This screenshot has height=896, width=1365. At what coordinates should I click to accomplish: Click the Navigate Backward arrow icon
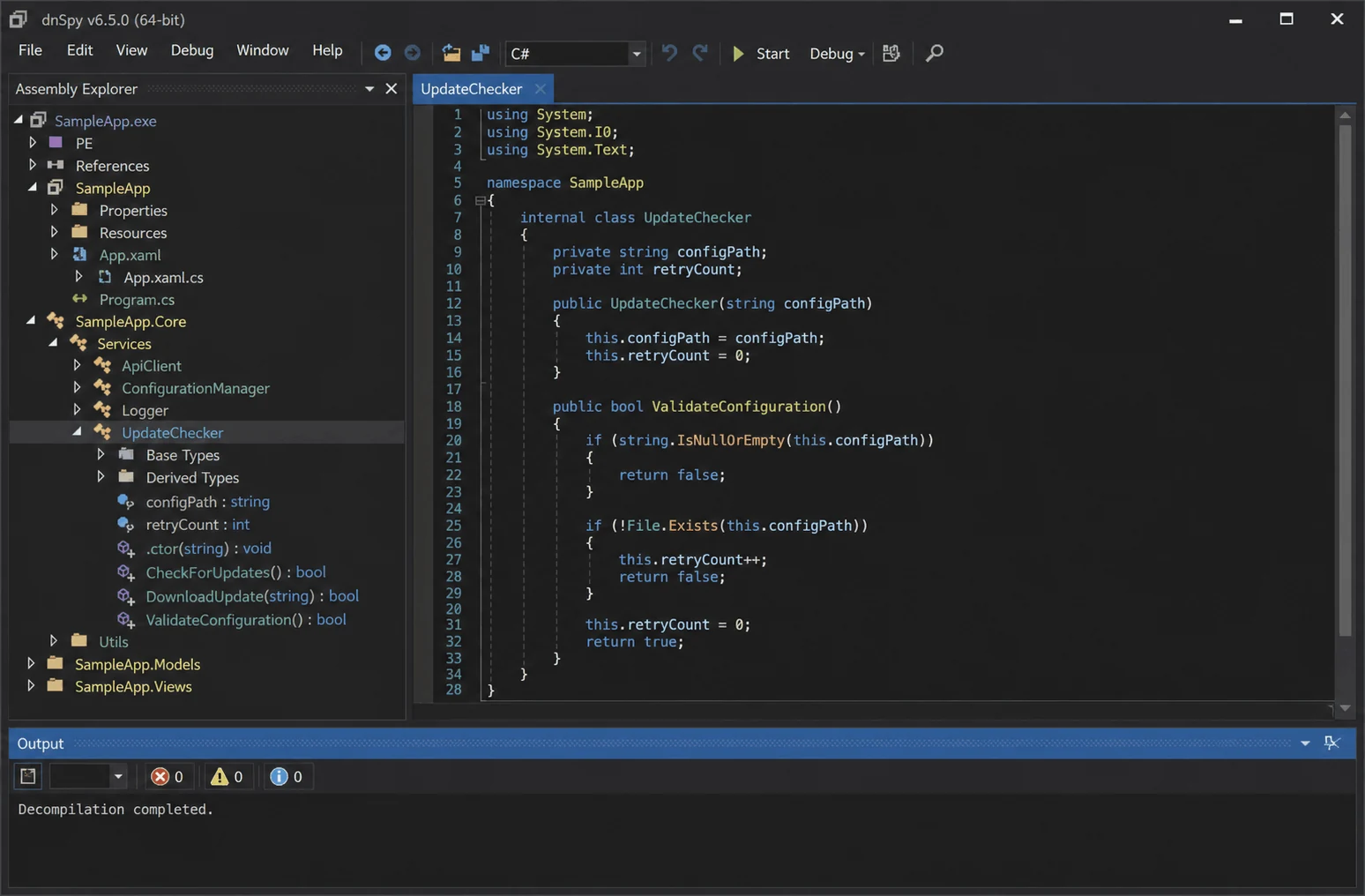tap(383, 53)
